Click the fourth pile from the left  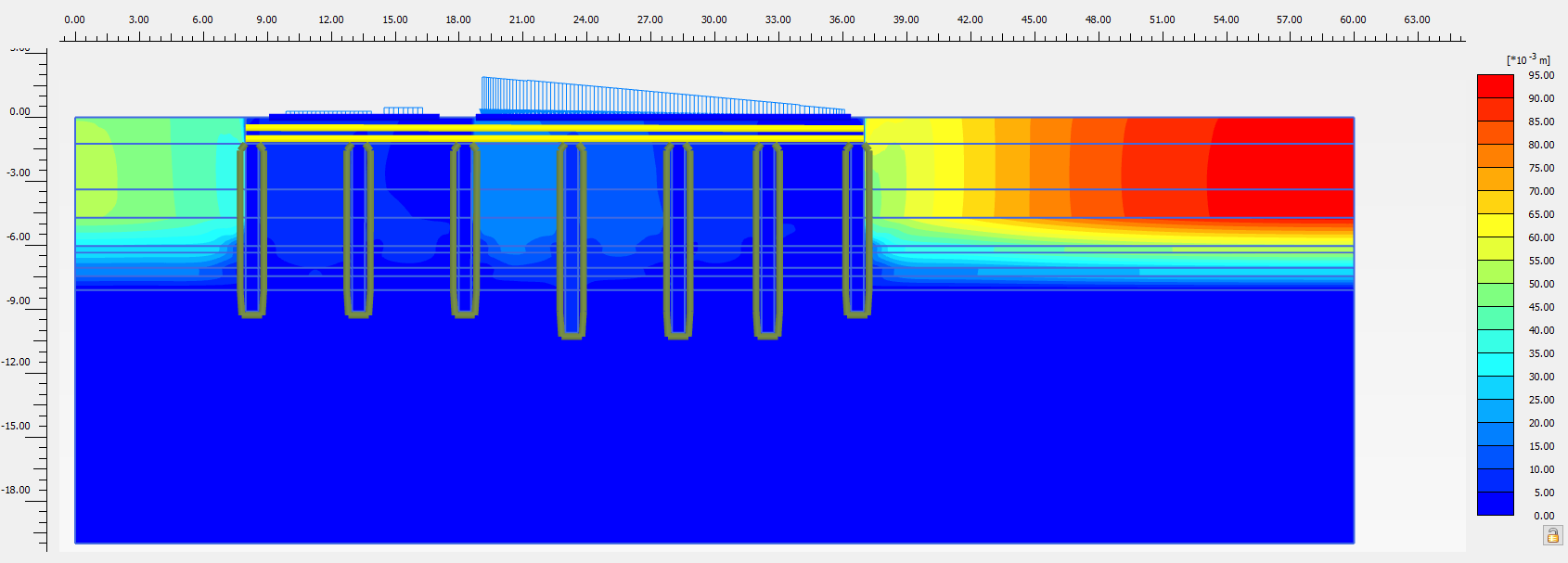click(x=572, y=239)
